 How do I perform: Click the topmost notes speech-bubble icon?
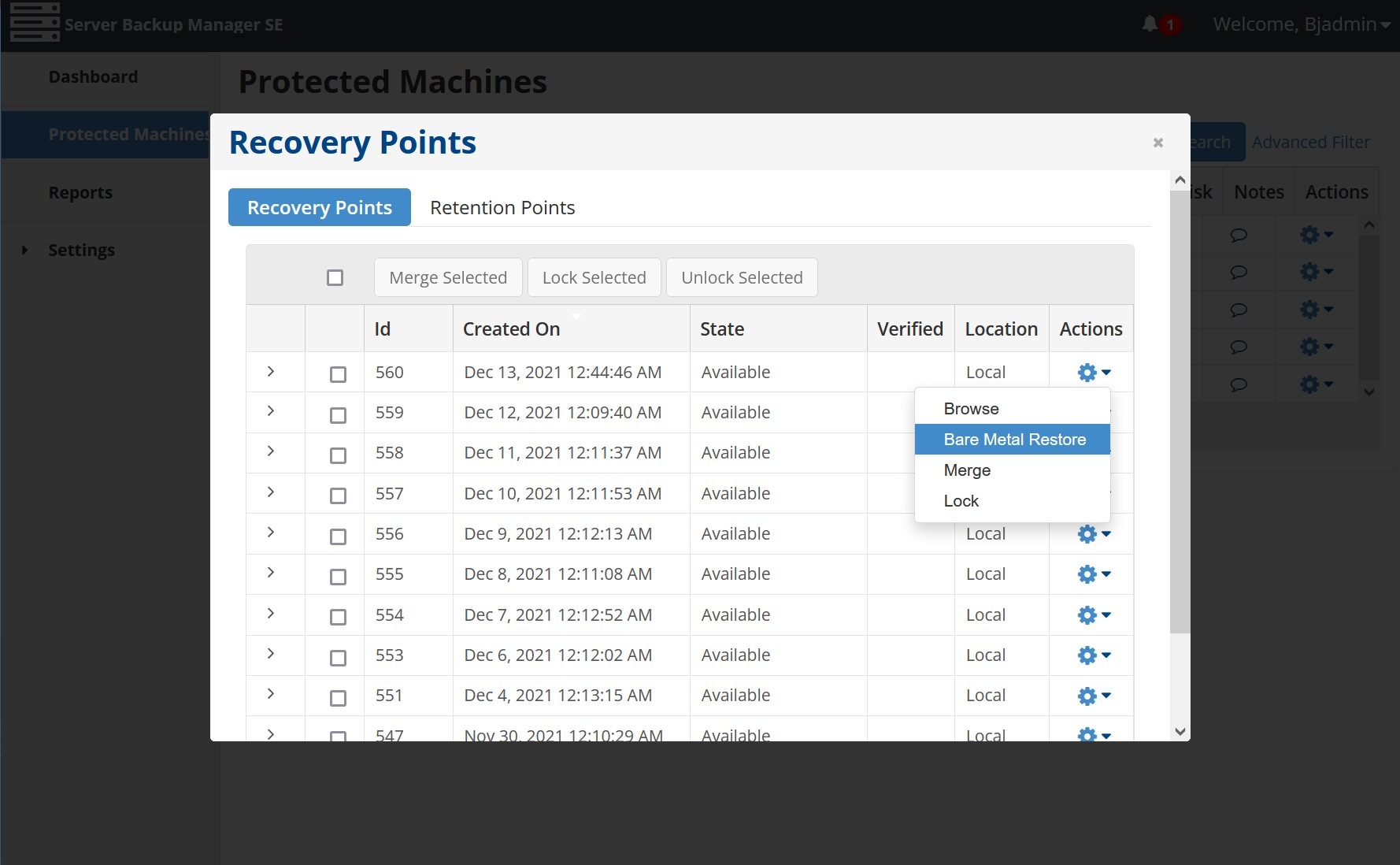(1239, 235)
